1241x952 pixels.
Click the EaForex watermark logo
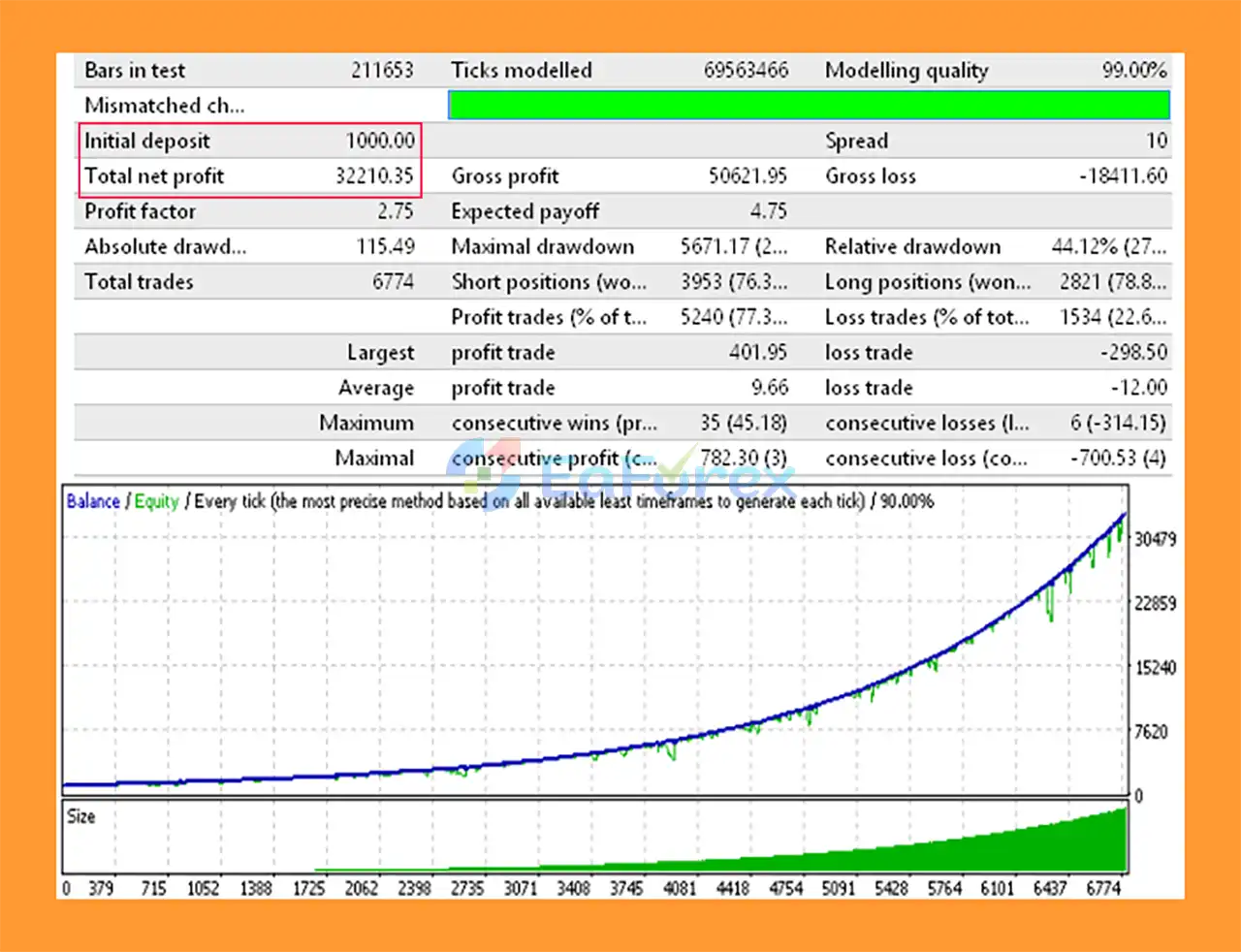click(x=620, y=474)
